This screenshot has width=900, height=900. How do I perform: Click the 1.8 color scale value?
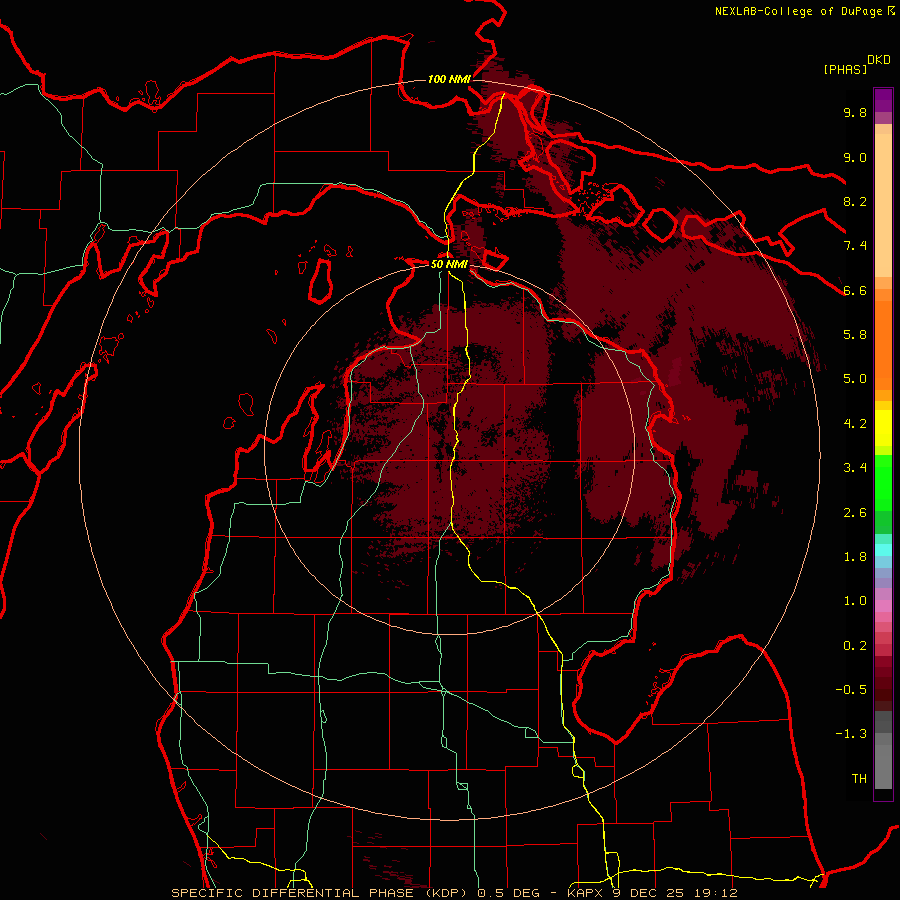tap(855, 557)
